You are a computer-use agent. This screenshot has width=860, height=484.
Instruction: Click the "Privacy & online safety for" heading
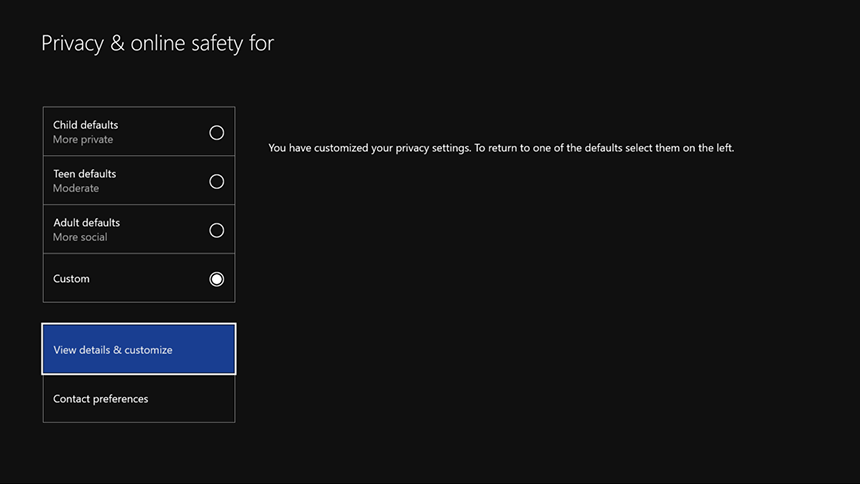coord(157,43)
